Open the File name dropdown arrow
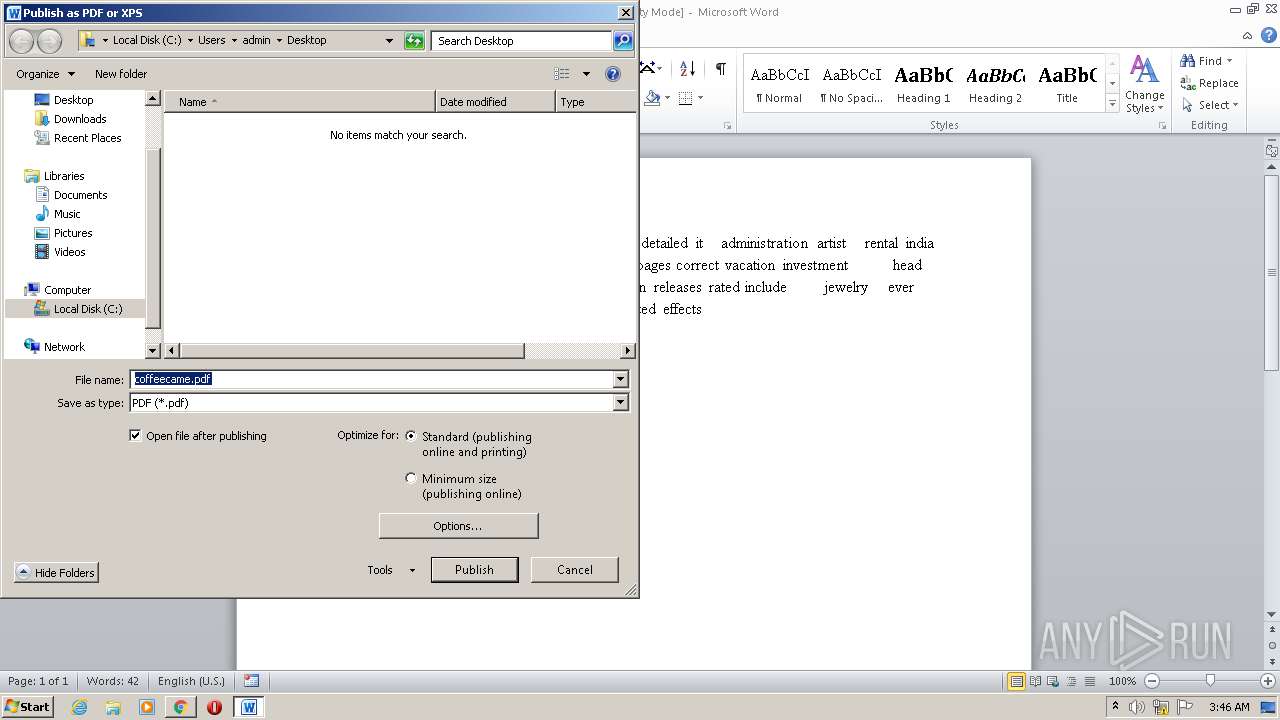 click(621, 379)
